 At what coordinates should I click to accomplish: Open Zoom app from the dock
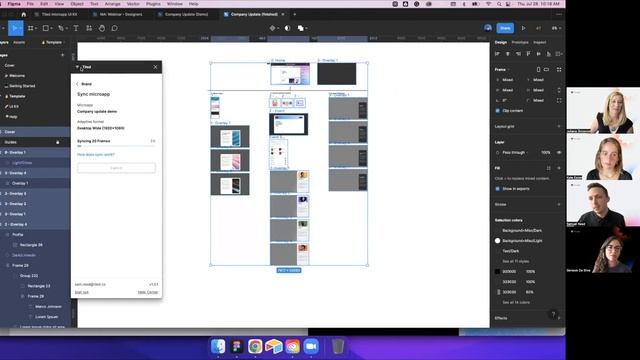311,347
